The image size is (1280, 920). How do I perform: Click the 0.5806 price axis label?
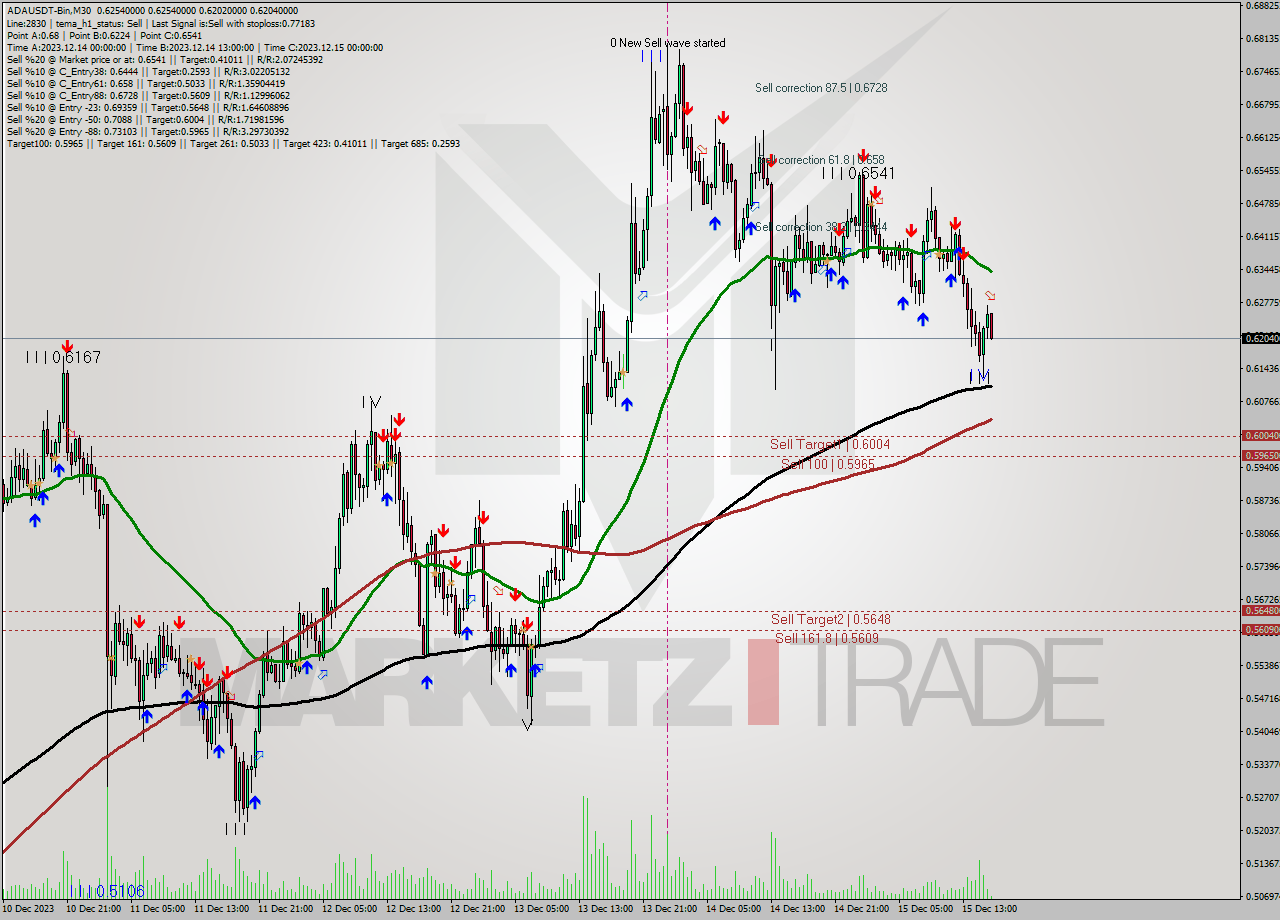pyautogui.click(x=1262, y=533)
